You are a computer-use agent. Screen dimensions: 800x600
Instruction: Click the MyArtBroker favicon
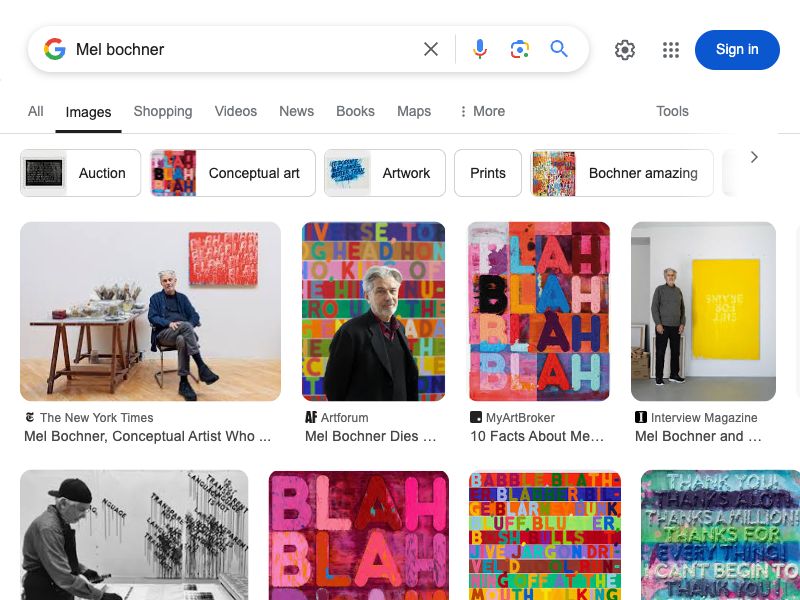click(x=476, y=417)
